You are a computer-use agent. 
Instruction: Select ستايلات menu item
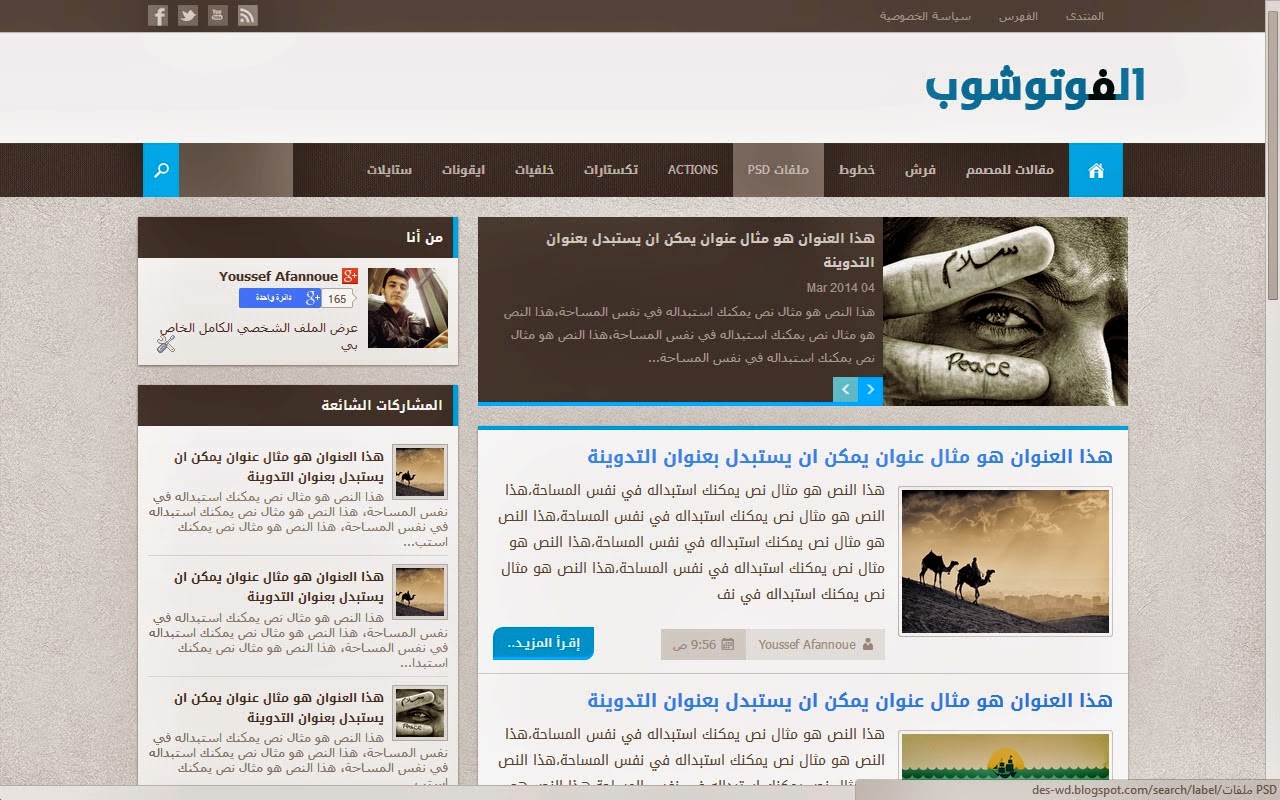pyautogui.click(x=389, y=170)
